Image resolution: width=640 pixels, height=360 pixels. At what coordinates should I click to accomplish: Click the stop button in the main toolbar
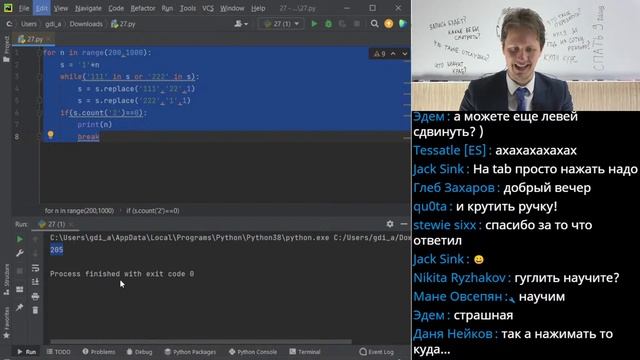pos(357,24)
